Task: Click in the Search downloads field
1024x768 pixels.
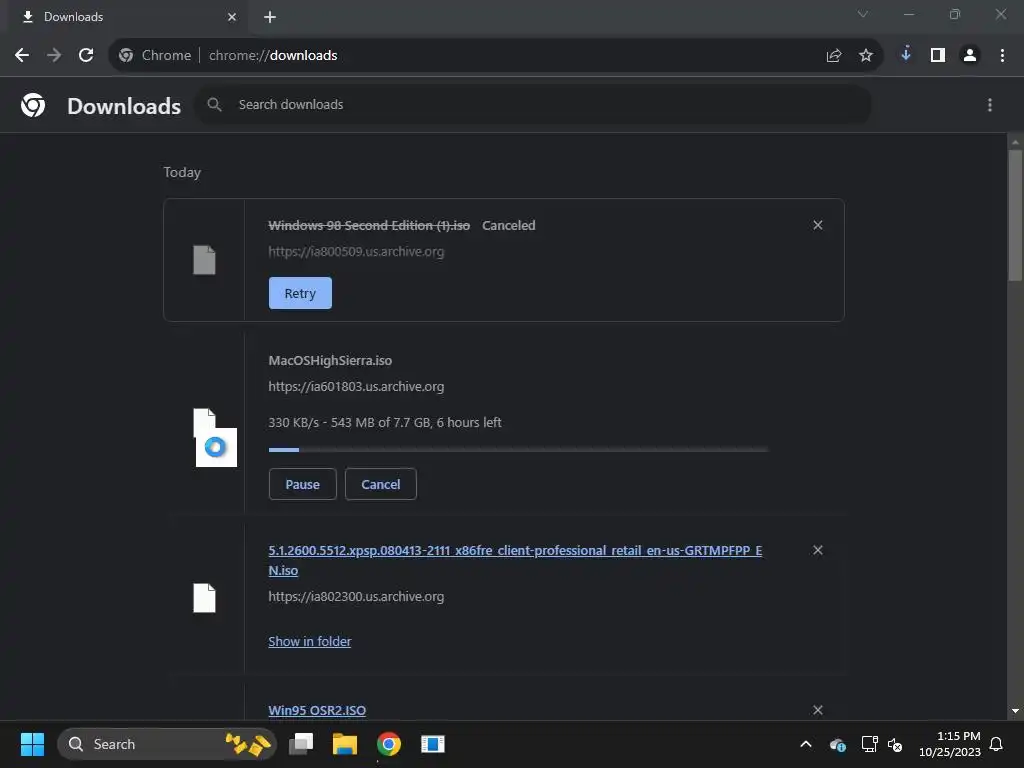Action: 533,104
